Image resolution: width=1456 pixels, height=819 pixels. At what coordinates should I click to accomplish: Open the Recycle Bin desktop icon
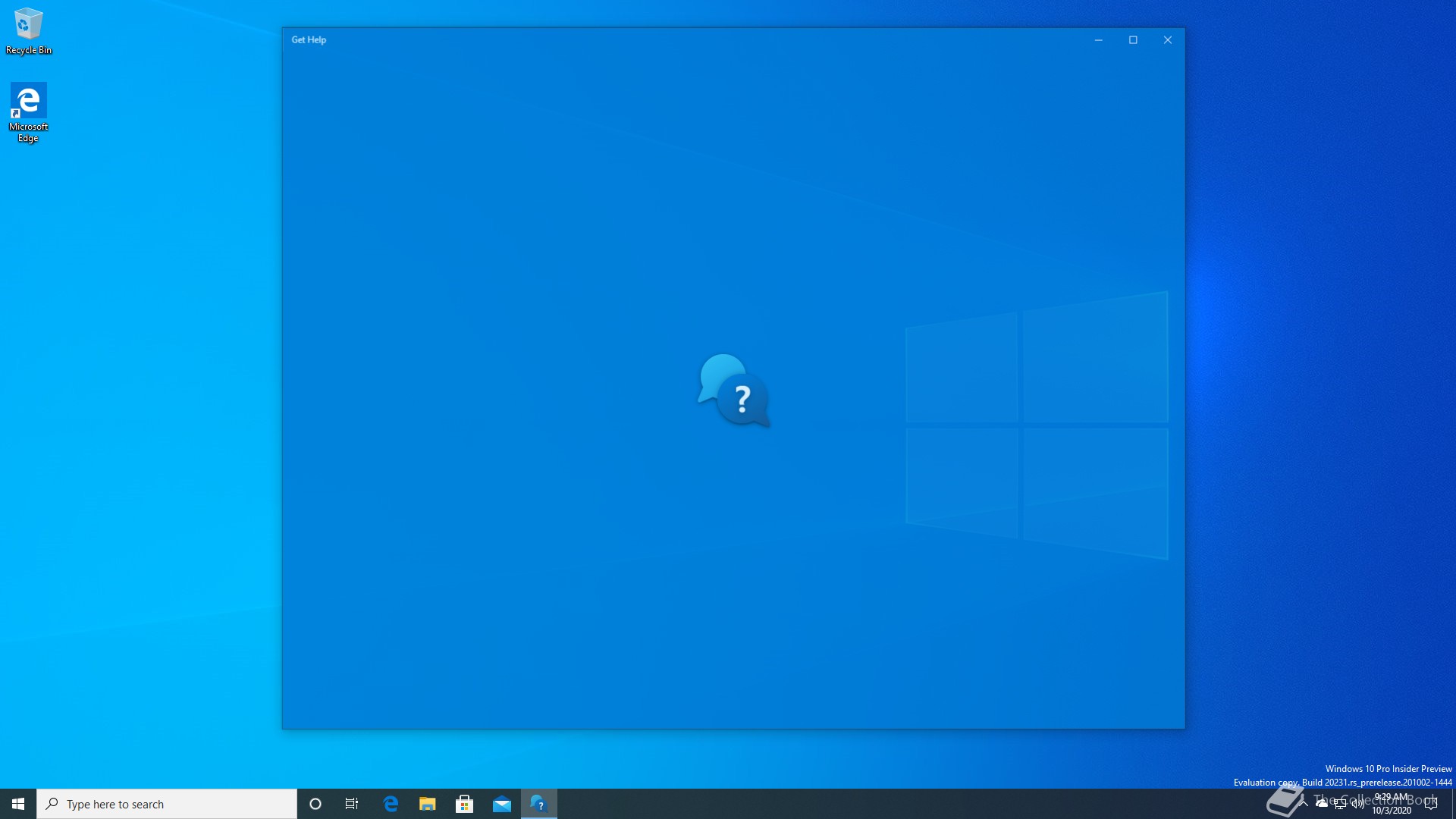pyautogui.click(x=28, y=31)
